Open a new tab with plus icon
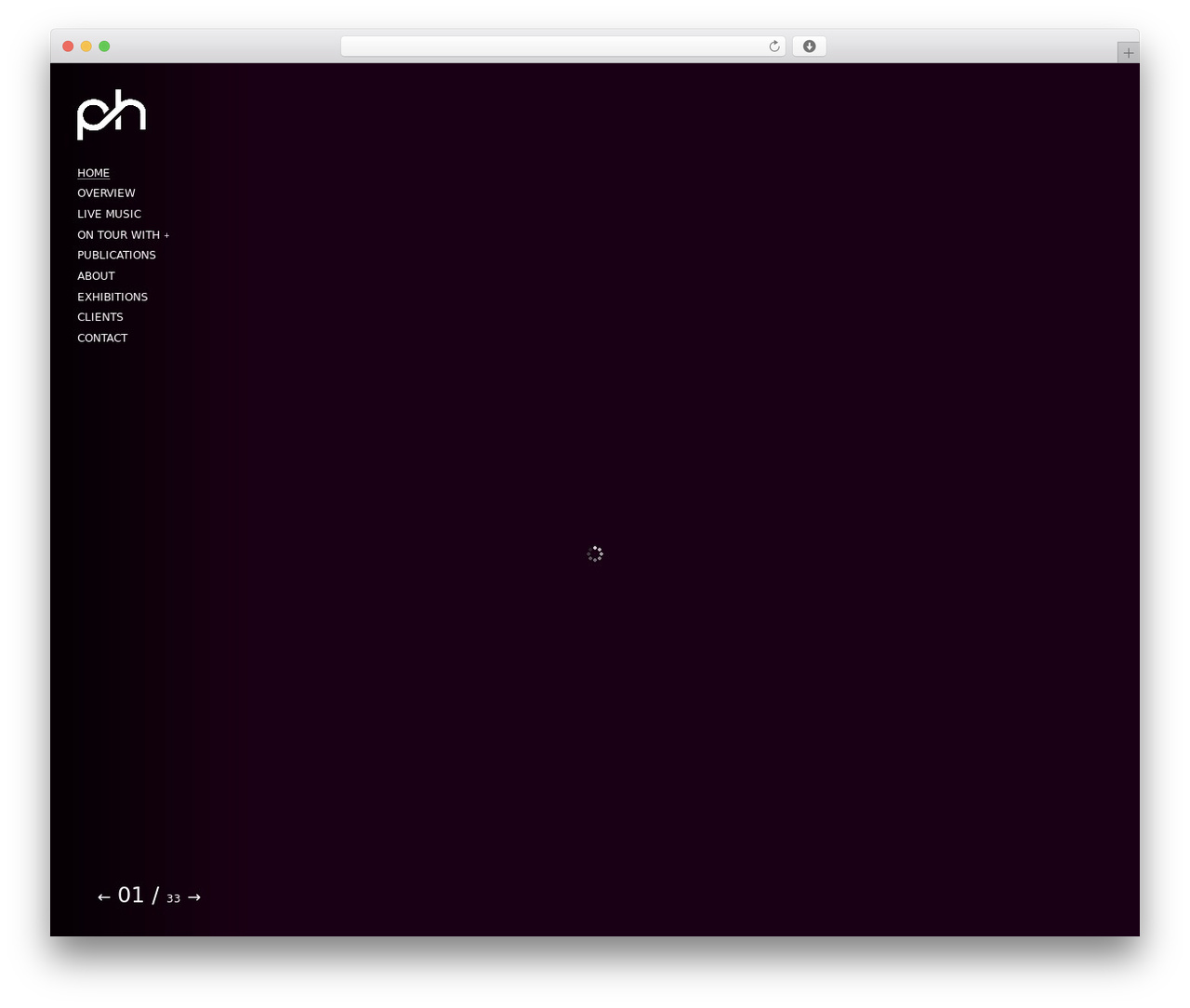 (1128, 53)
